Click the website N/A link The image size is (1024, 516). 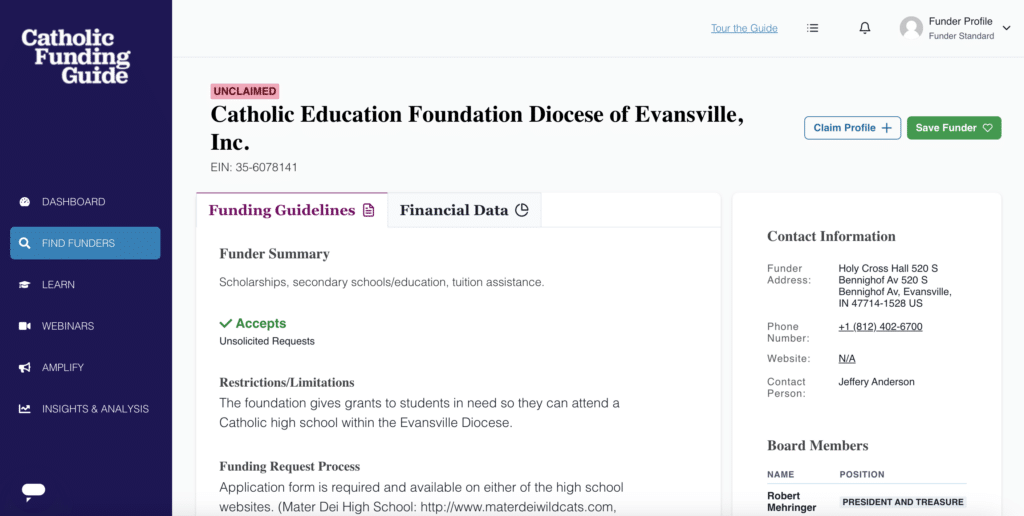coord(847,359)
